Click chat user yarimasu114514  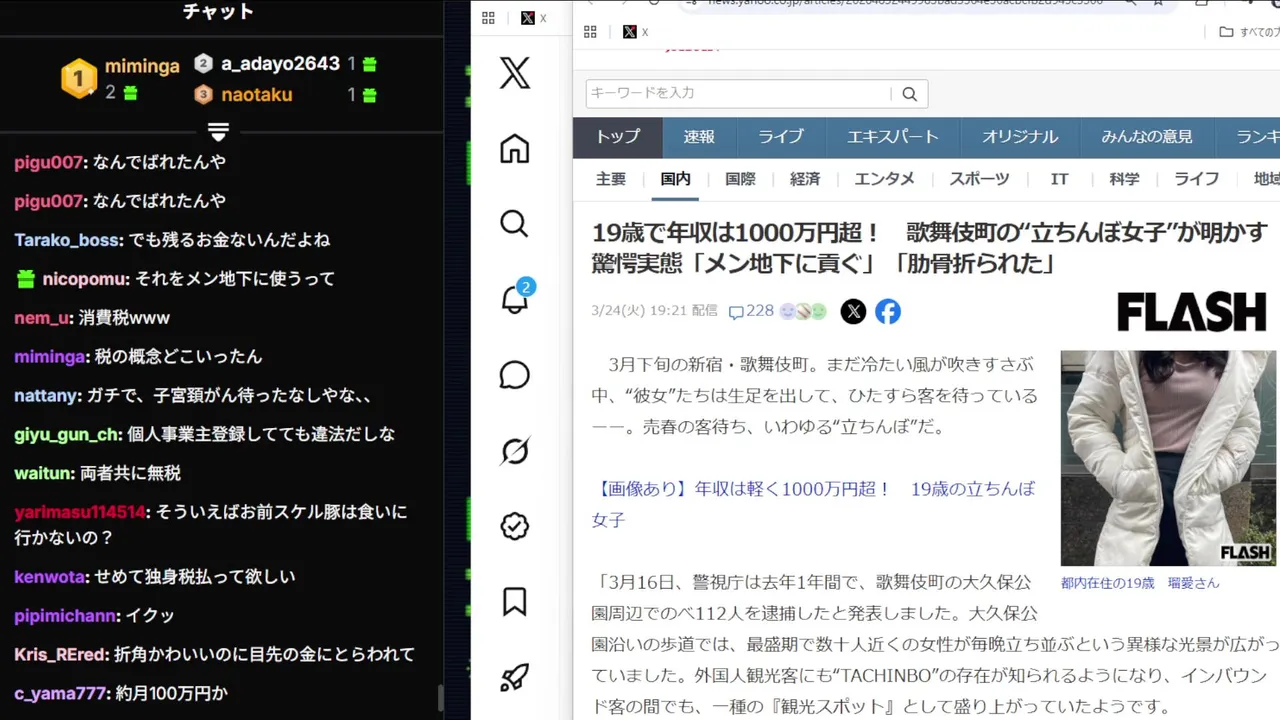tap(80, 512)
